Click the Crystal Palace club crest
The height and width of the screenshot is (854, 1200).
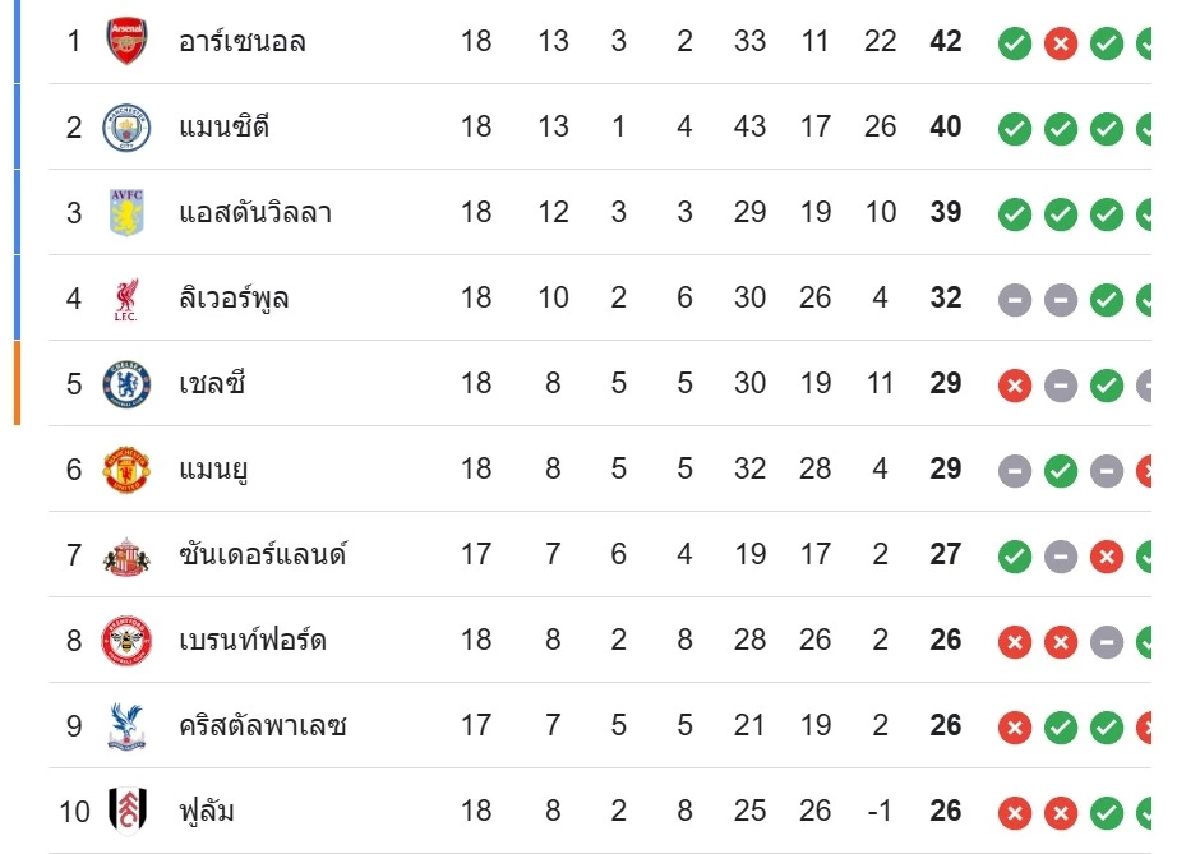coord(127,726)
